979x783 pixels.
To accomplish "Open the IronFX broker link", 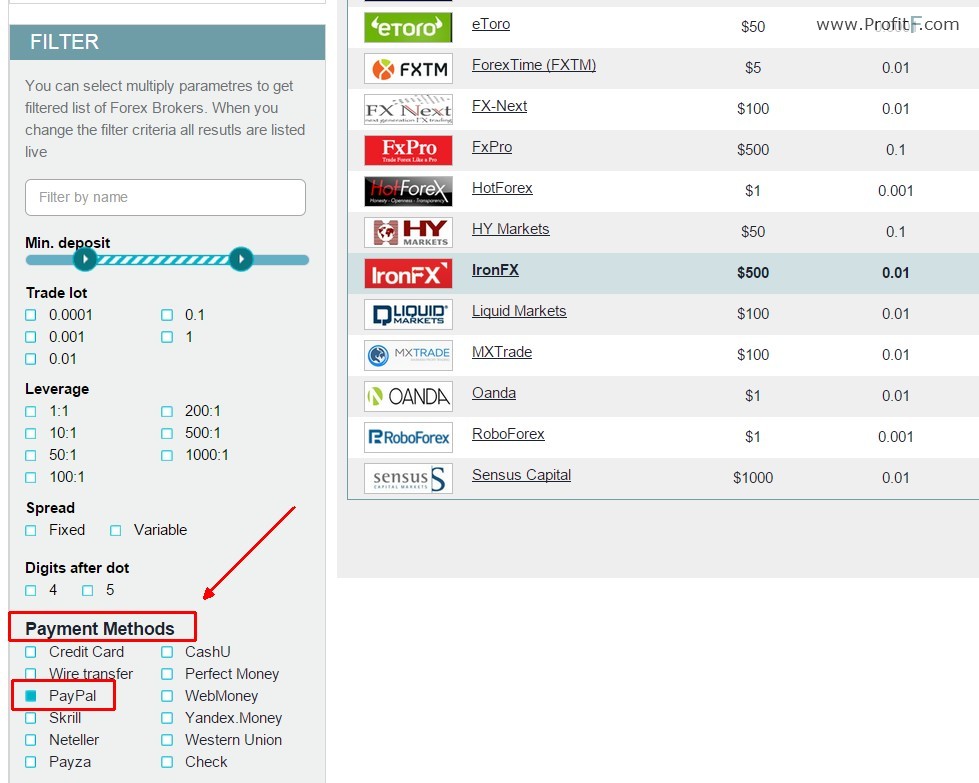I will (495, 270).
